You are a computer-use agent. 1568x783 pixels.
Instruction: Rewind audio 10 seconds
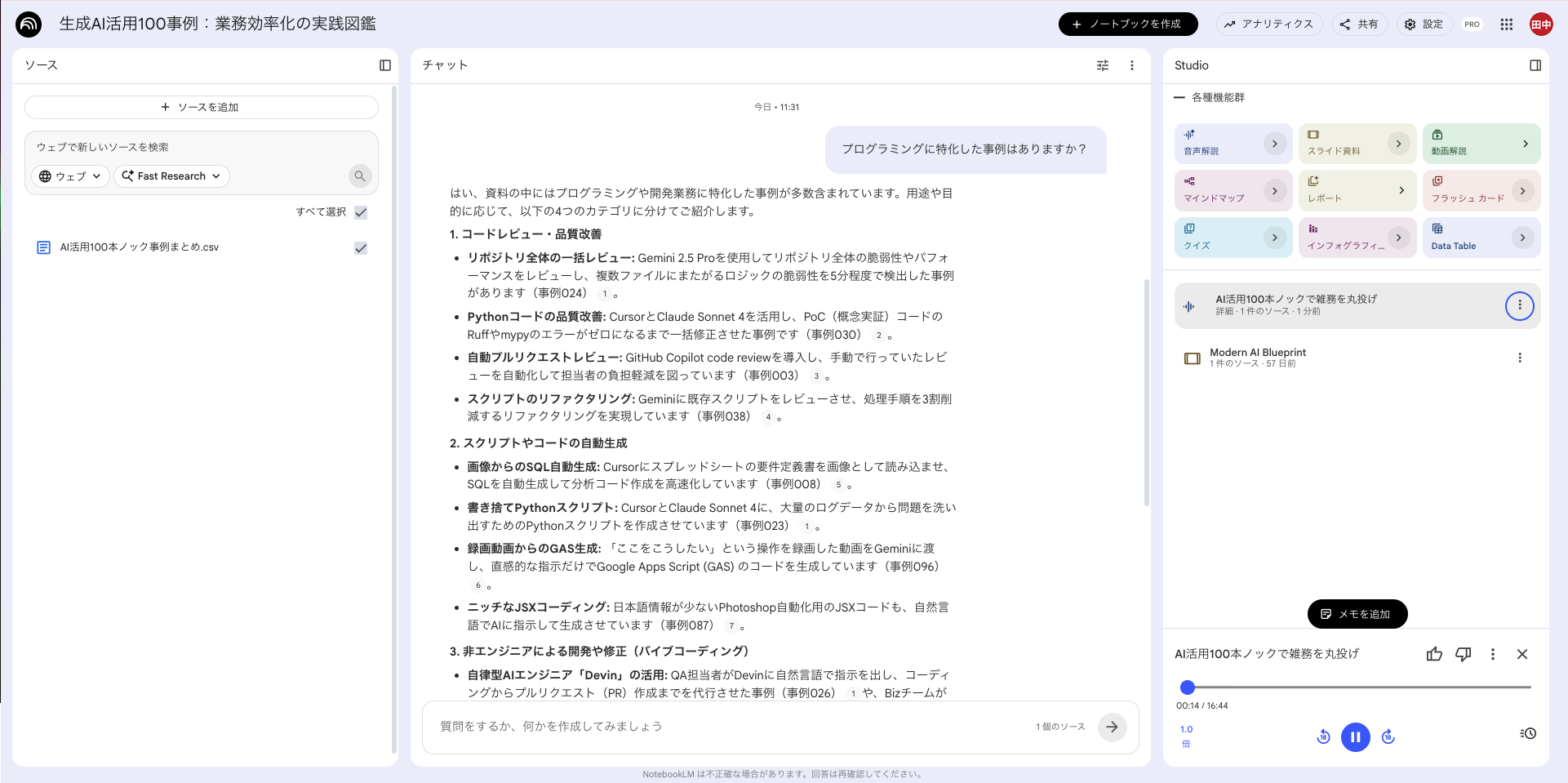click(x=1323, y=737)
